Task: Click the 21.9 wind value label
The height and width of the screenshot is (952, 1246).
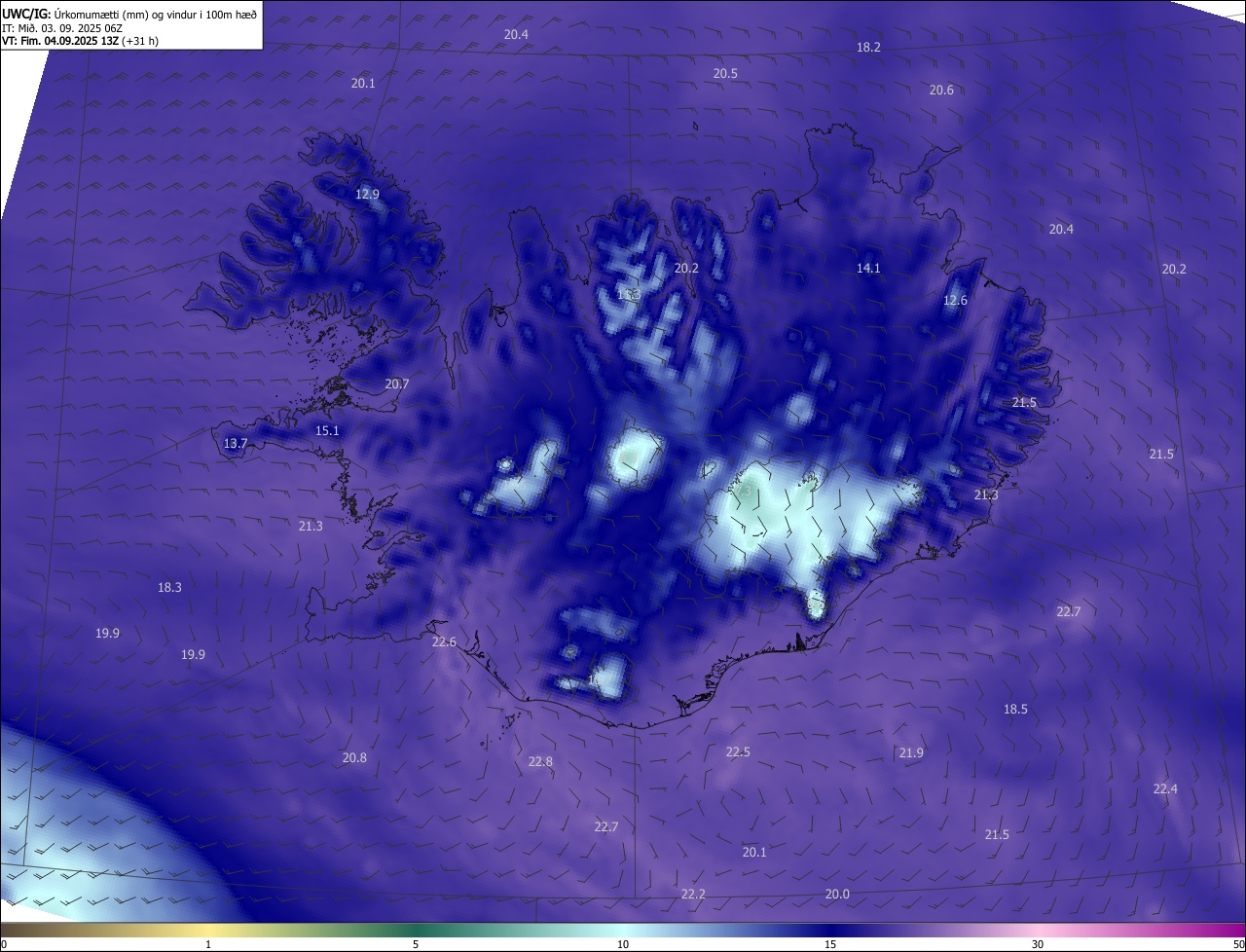Action: tap(911, 752)
